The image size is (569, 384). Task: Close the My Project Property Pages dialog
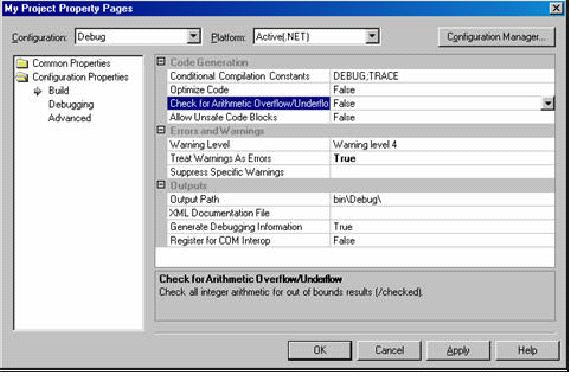point(556,8)
